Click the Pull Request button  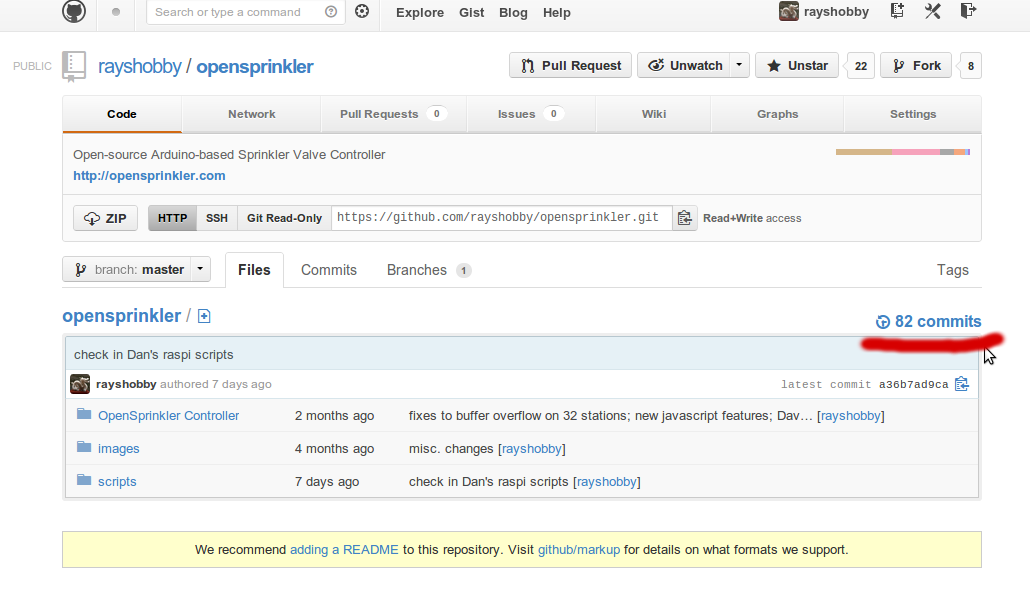[570, 66]
